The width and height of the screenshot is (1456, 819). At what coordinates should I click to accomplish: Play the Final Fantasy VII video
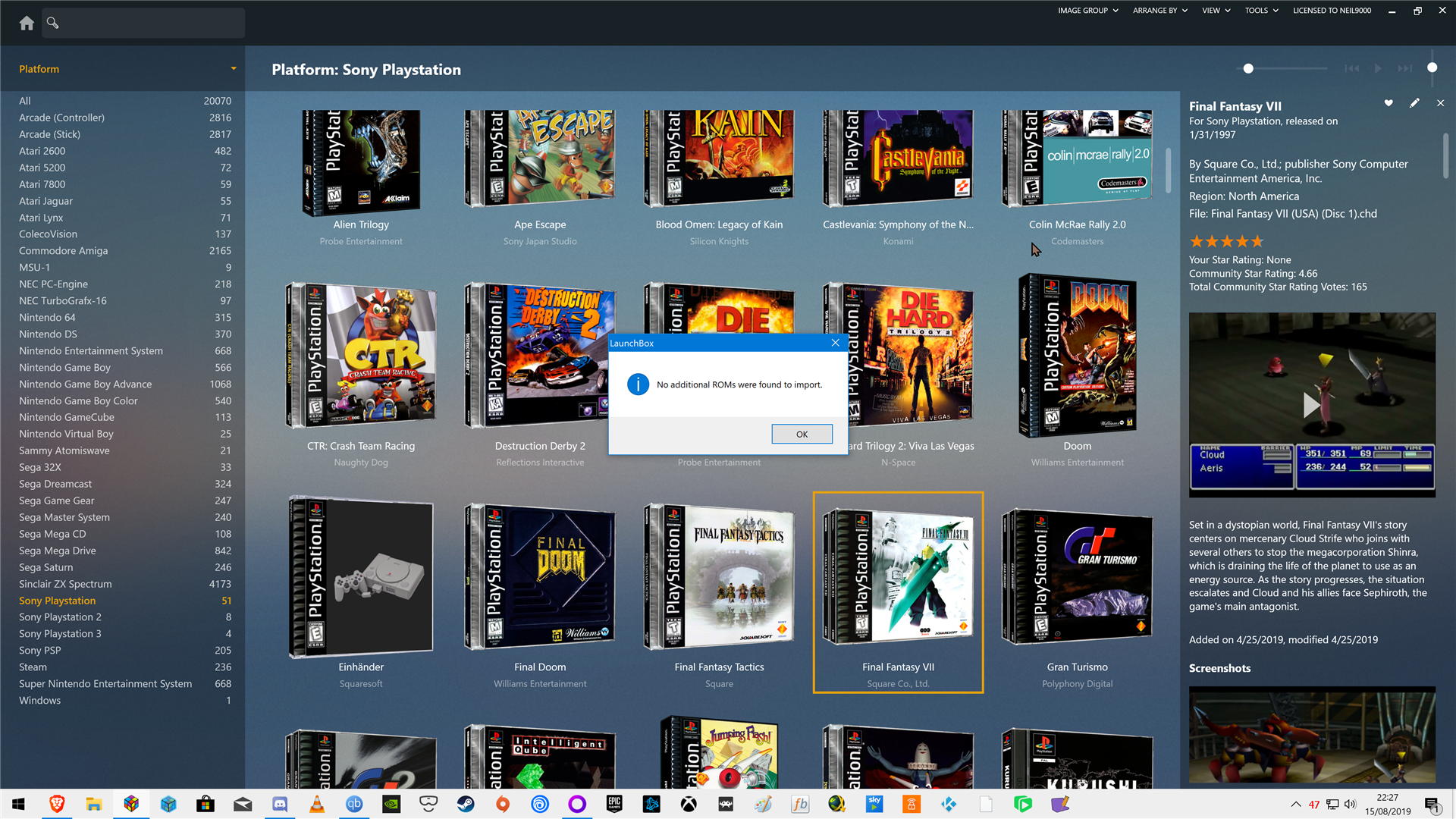pyautogui.click(x=1311, y=405)
